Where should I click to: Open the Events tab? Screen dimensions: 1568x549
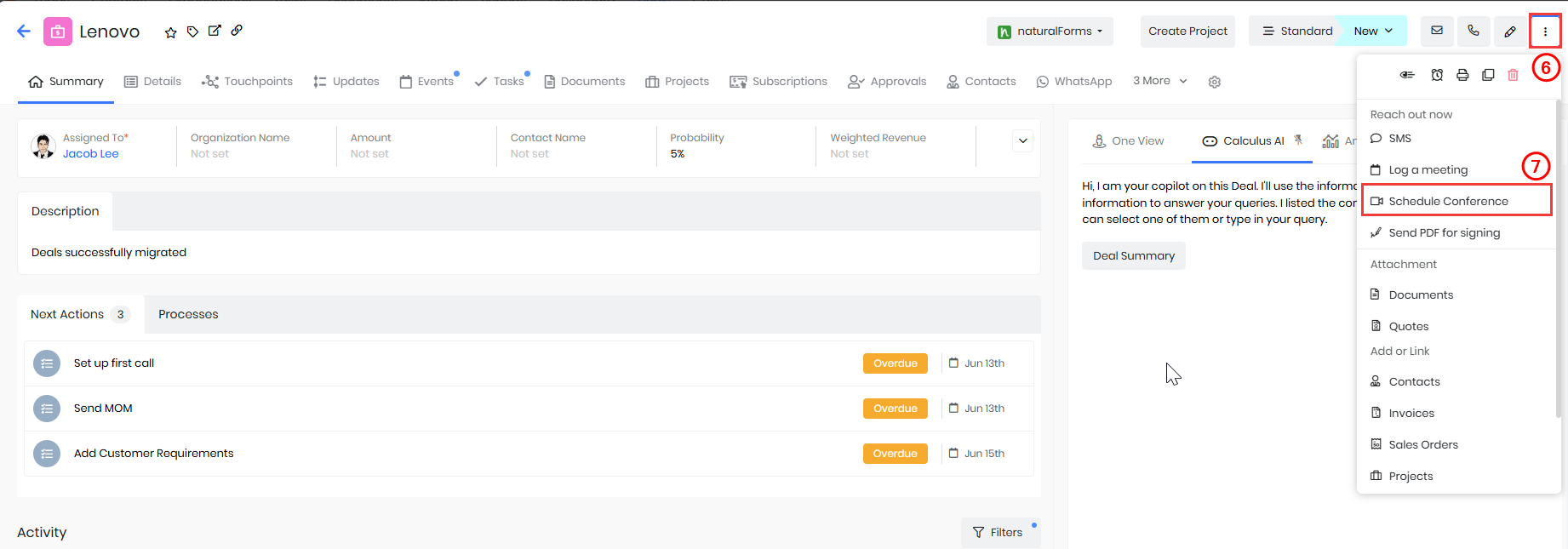pos(427,82)
